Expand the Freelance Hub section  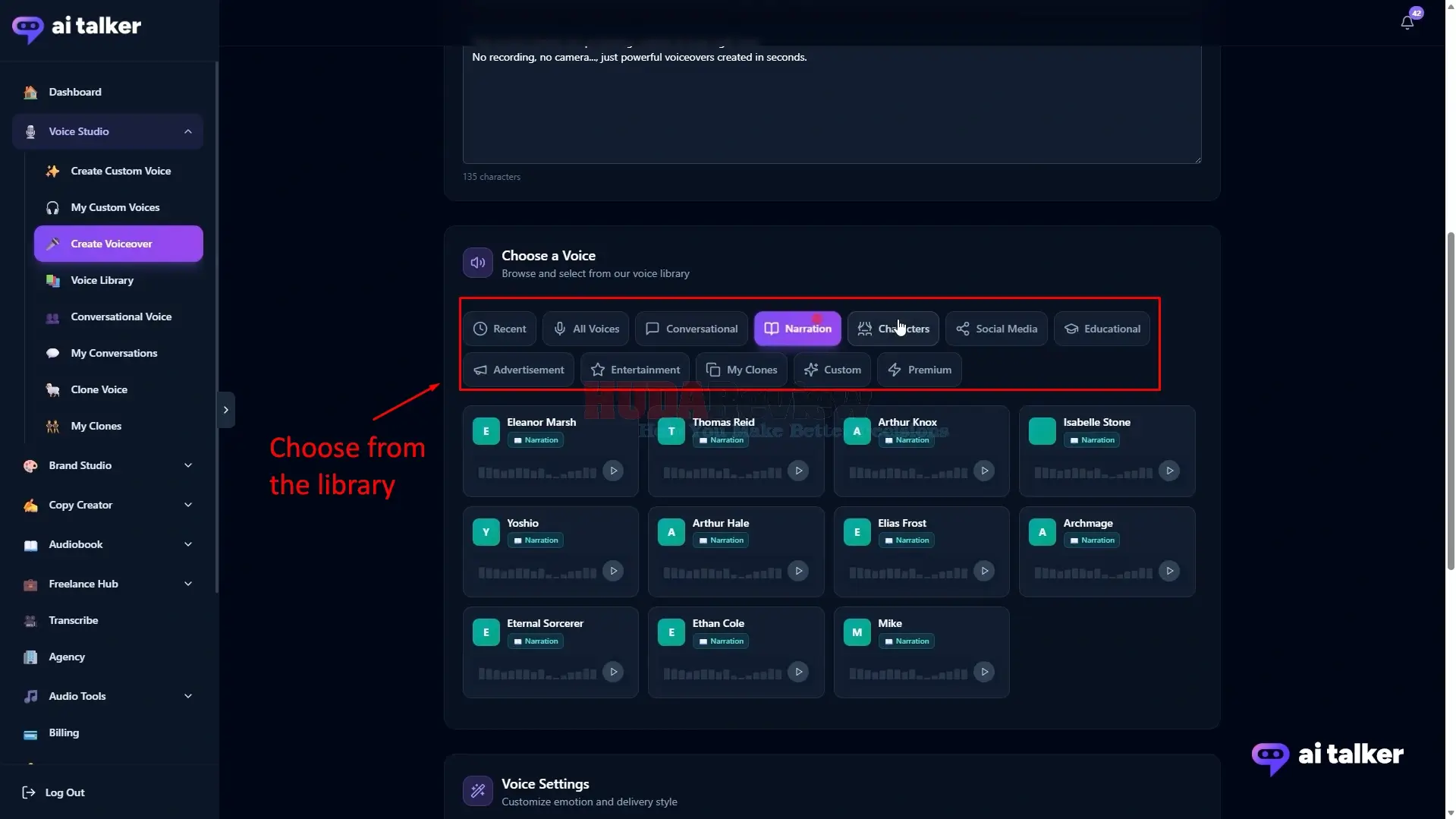click(108, 584)
